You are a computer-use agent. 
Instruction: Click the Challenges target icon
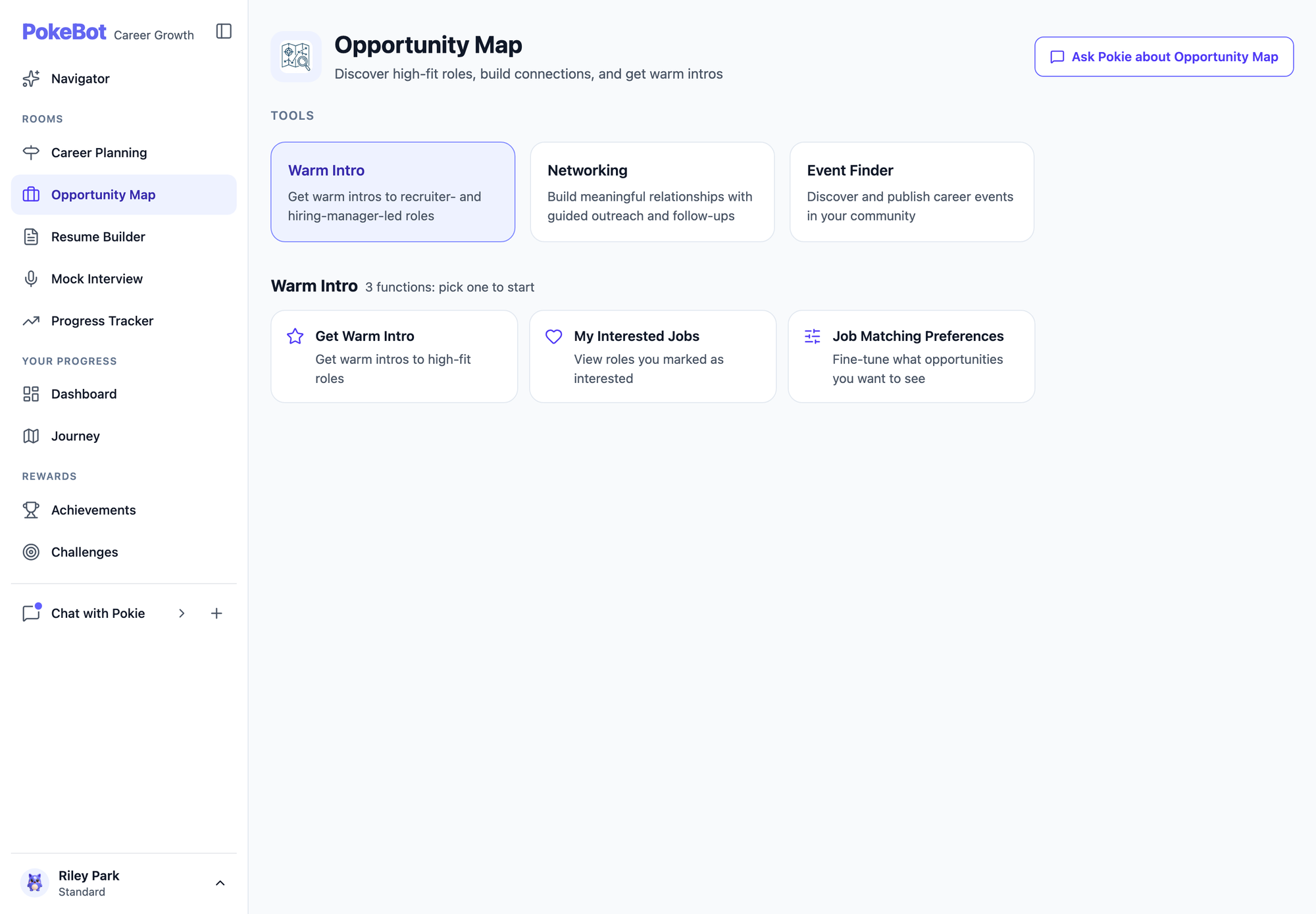[x=31, y=552]
